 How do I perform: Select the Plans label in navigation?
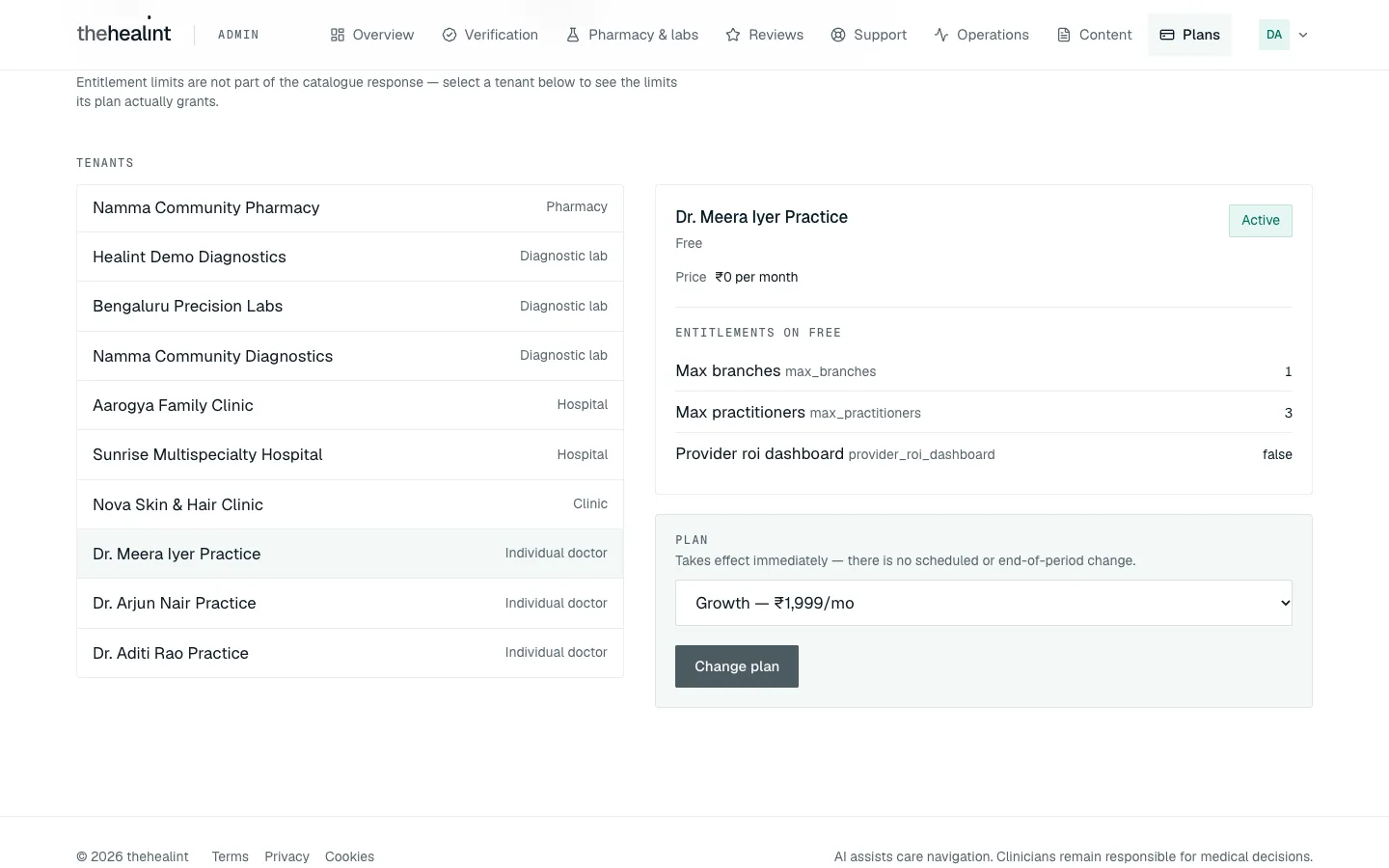(x=1201, y=35)
